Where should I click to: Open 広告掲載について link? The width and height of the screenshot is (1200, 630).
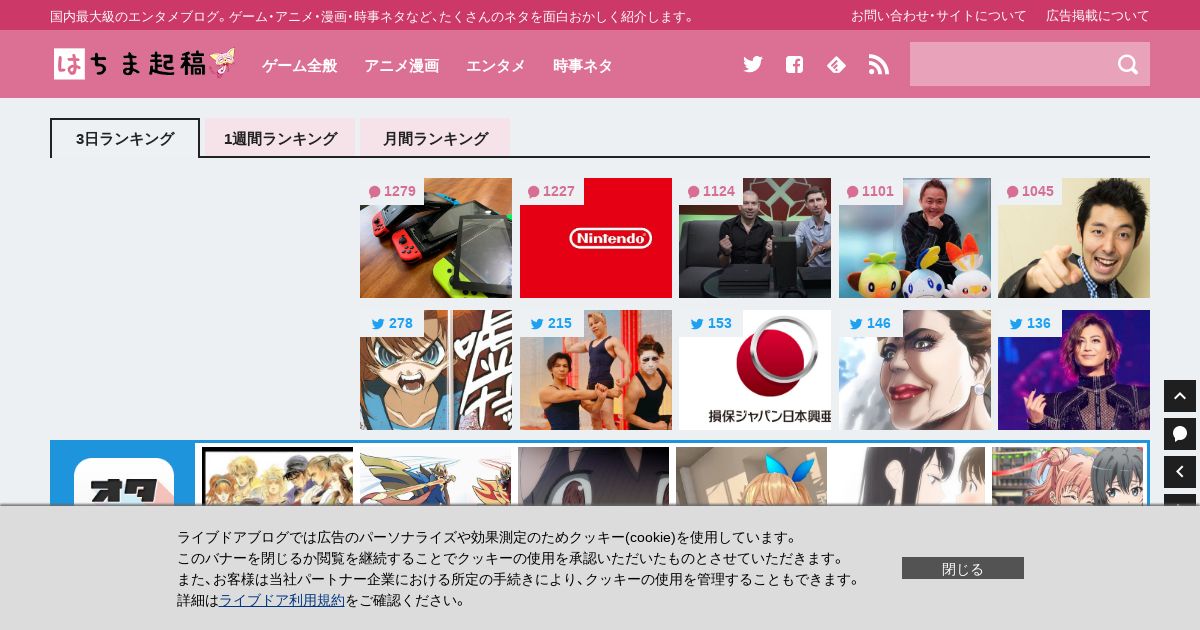(1098, 15)
